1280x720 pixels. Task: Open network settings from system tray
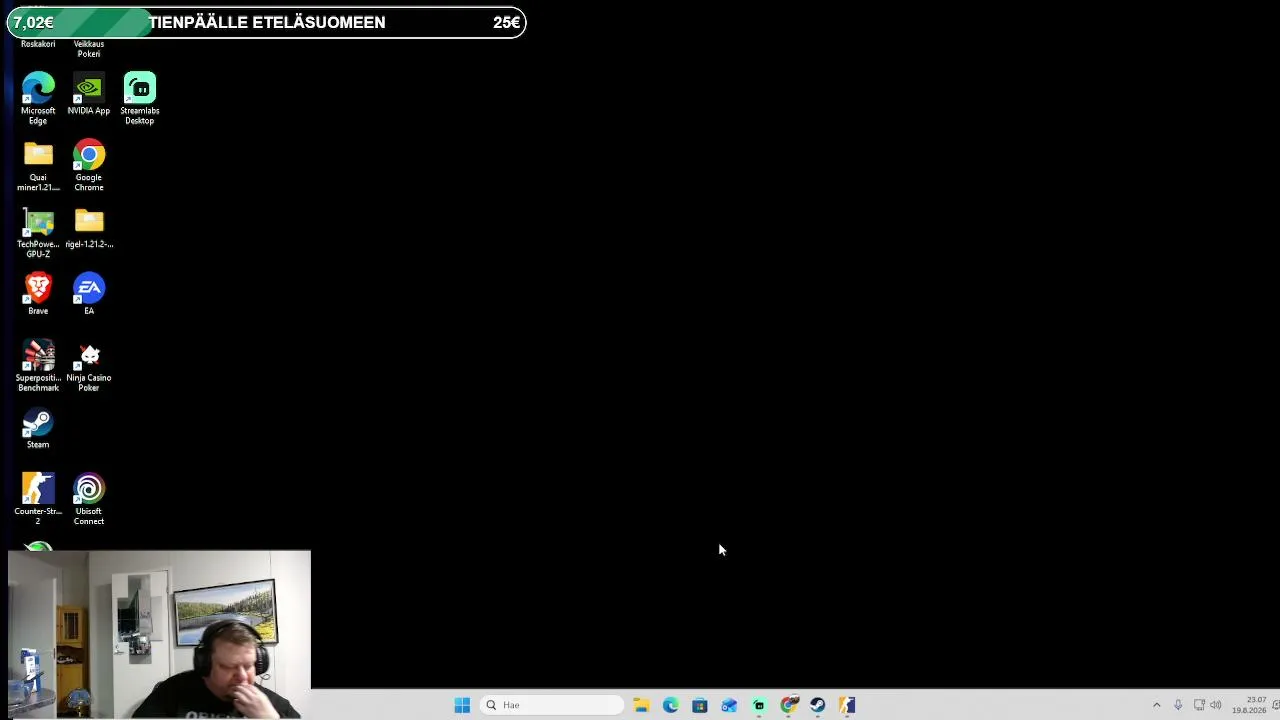(x=1199, y=705)
